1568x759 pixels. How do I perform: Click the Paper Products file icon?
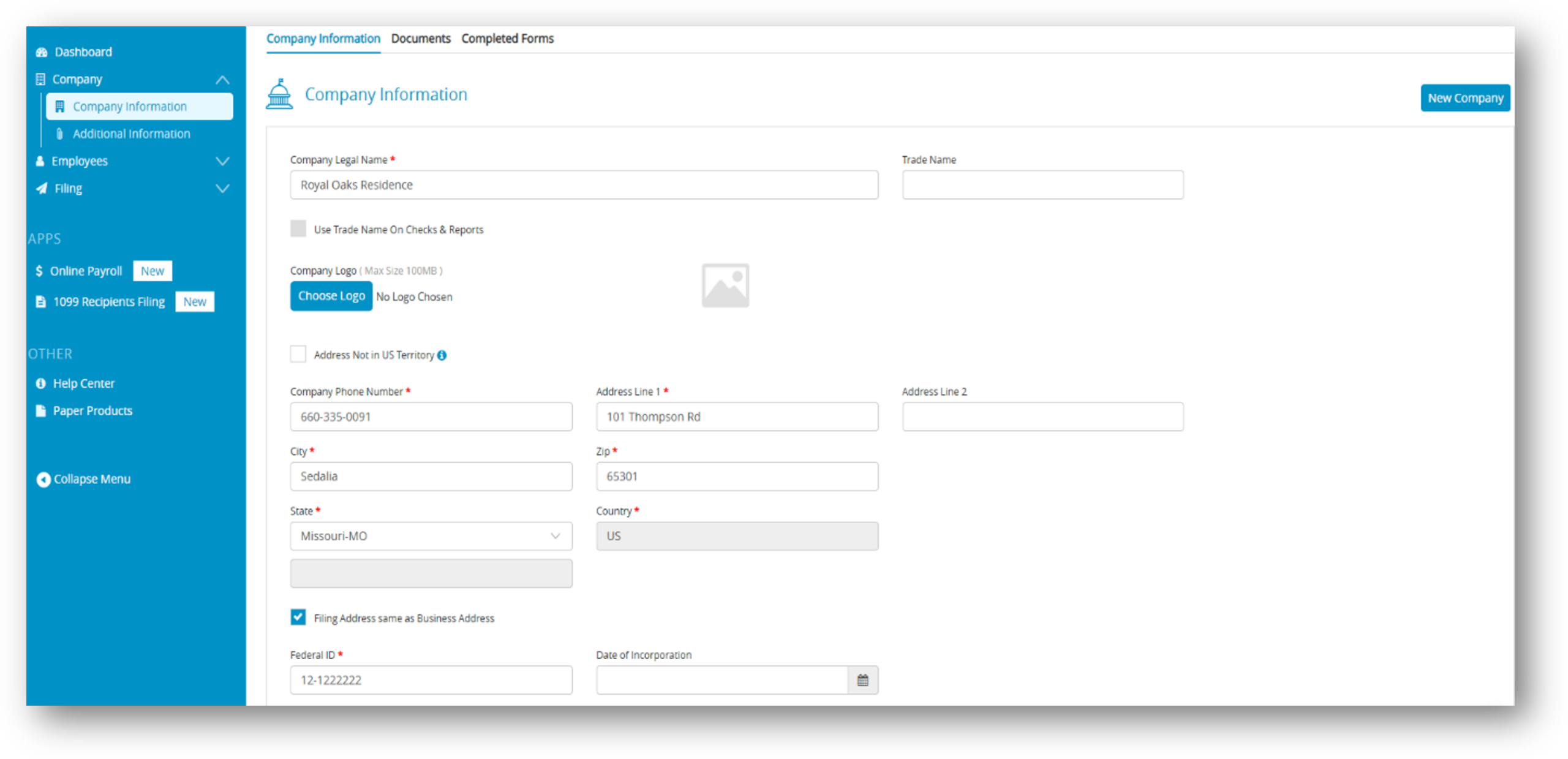[40, 410]
